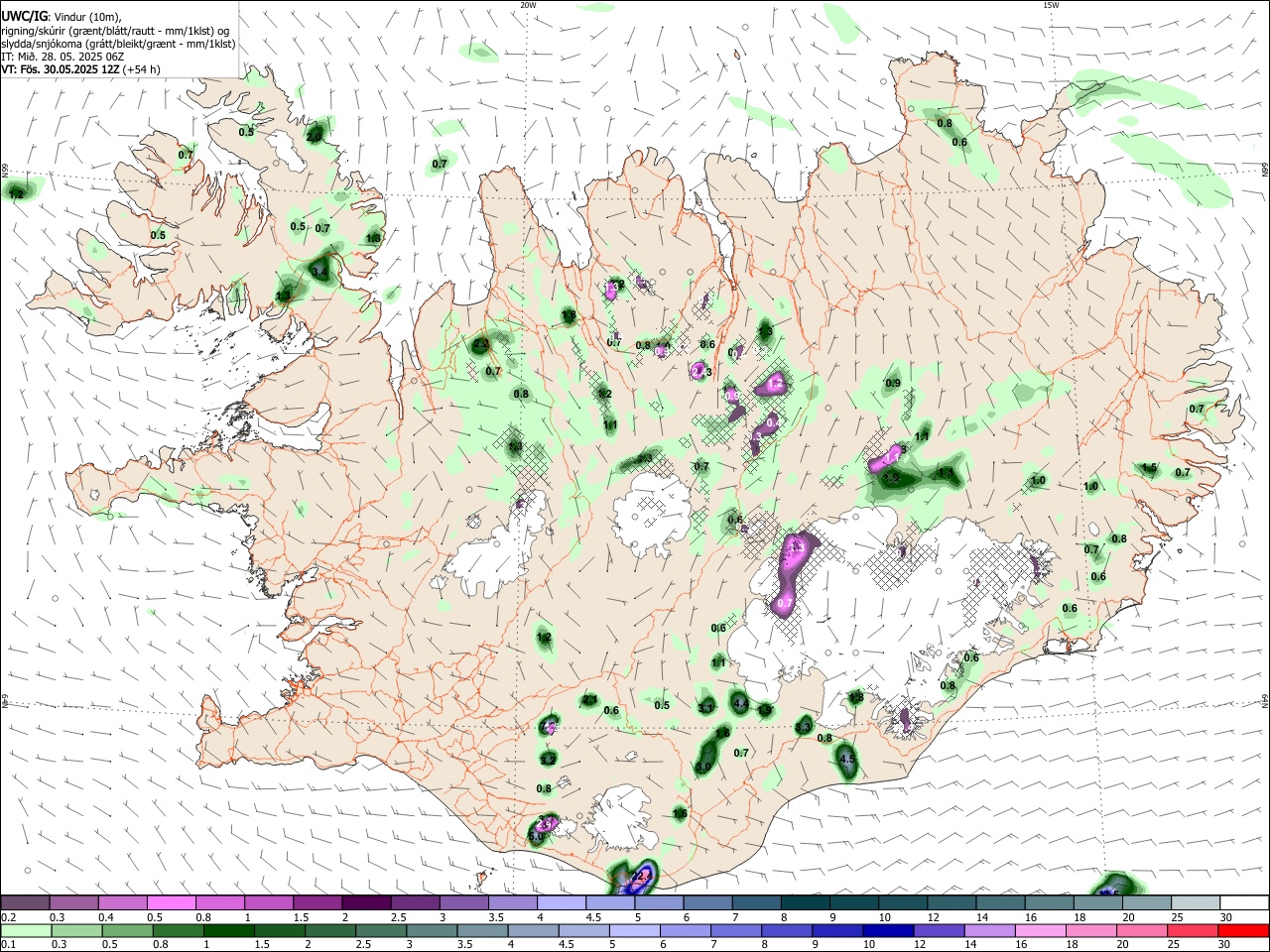Click the '0.2' label on the snow scale
The image size is (1270, 952).
click(9, 917)
